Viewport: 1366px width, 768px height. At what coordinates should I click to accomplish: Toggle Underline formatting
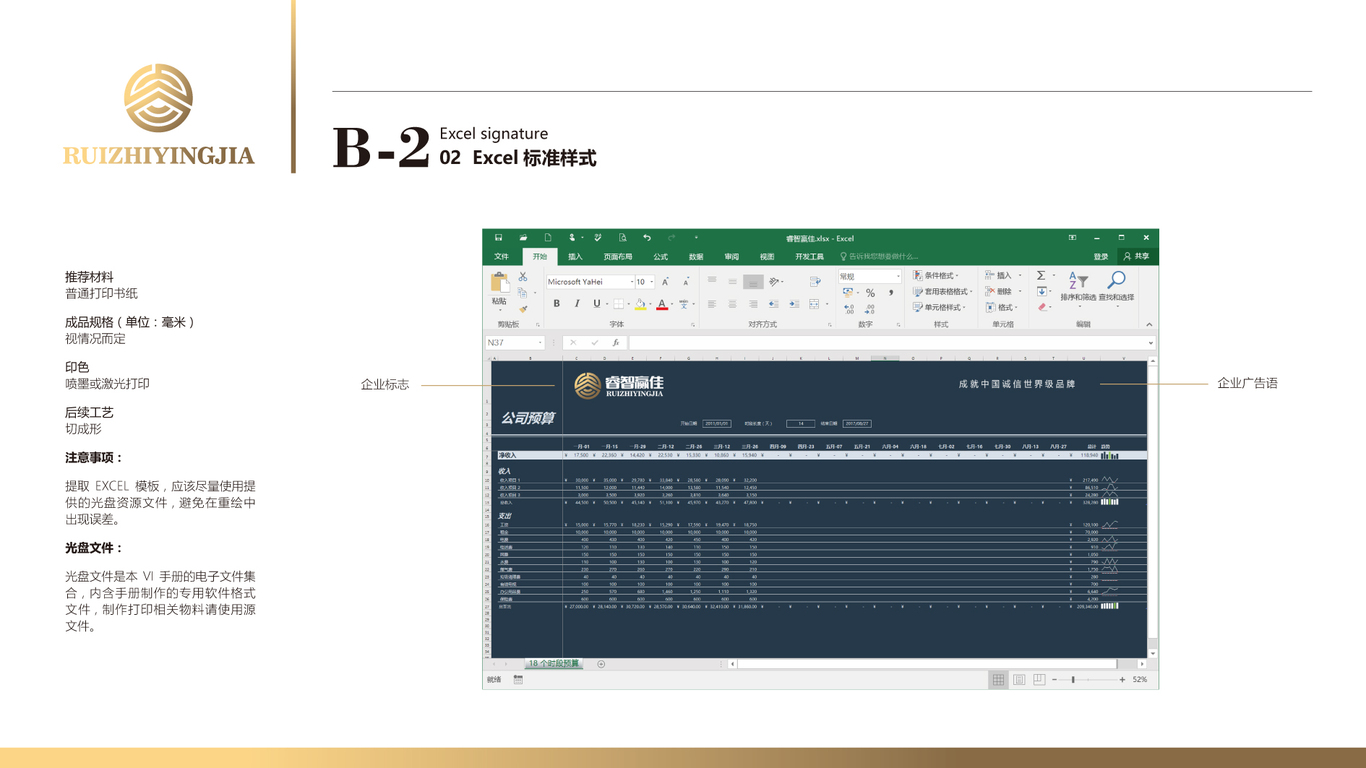[597, 303]
